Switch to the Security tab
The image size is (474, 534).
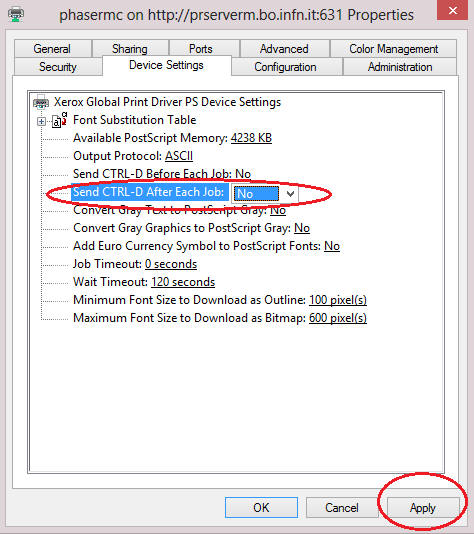(58, 67)
